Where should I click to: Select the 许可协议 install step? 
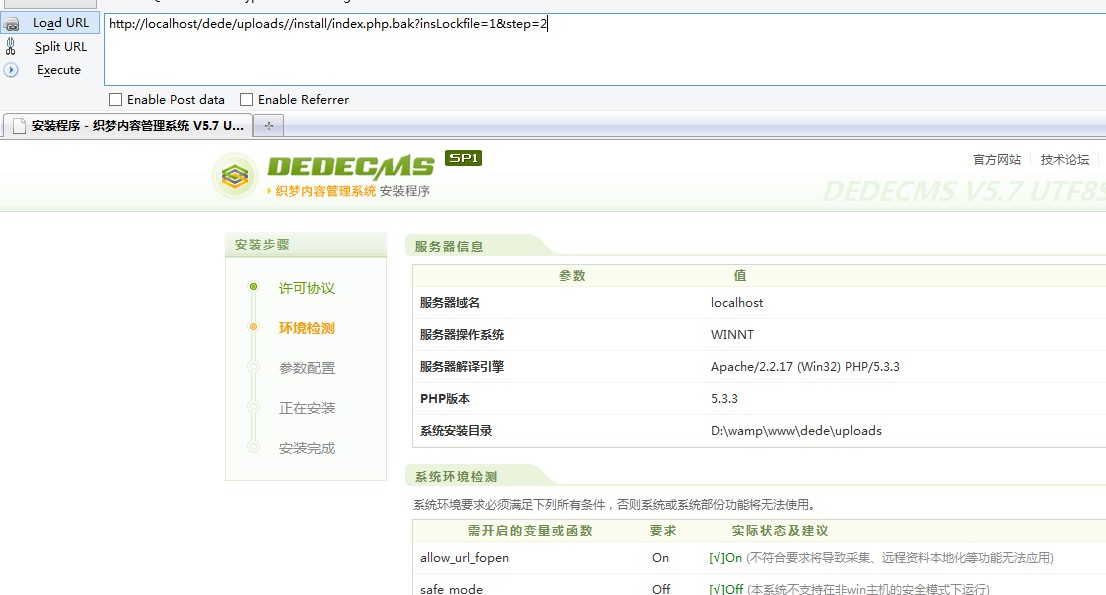click(x=307, y=288)
